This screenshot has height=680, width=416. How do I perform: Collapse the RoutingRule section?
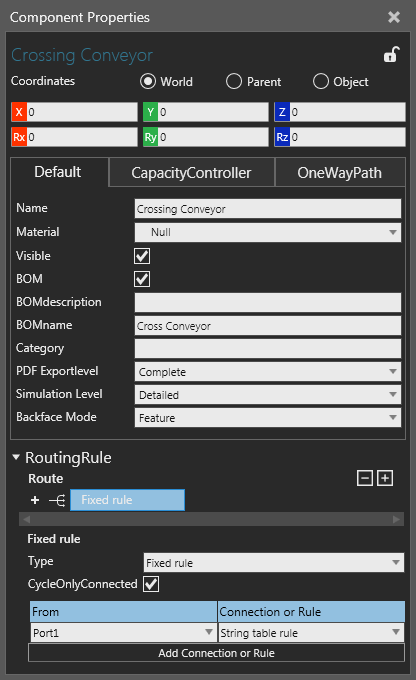point(16,457)
